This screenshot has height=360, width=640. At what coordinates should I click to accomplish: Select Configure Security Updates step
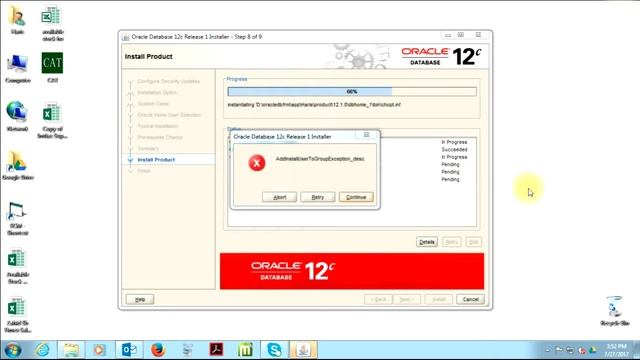pyautogui.click(x=169, y=81)
